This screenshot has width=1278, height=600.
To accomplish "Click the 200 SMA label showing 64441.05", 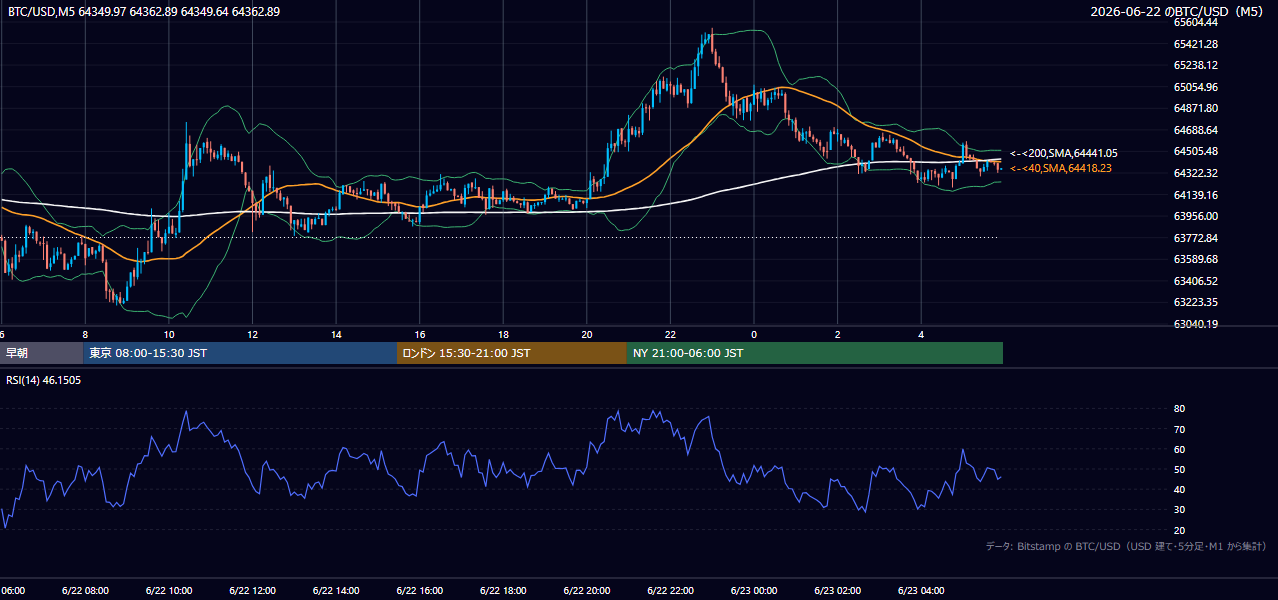I will [x=1063, y=153].
